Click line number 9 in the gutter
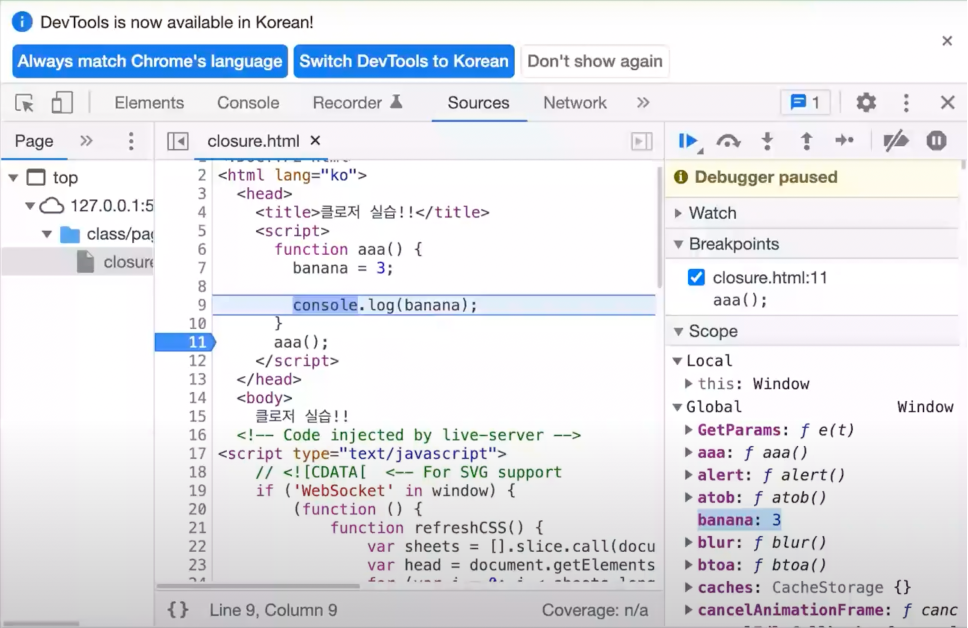Screen dimensions: 968x628 (201, 305)
